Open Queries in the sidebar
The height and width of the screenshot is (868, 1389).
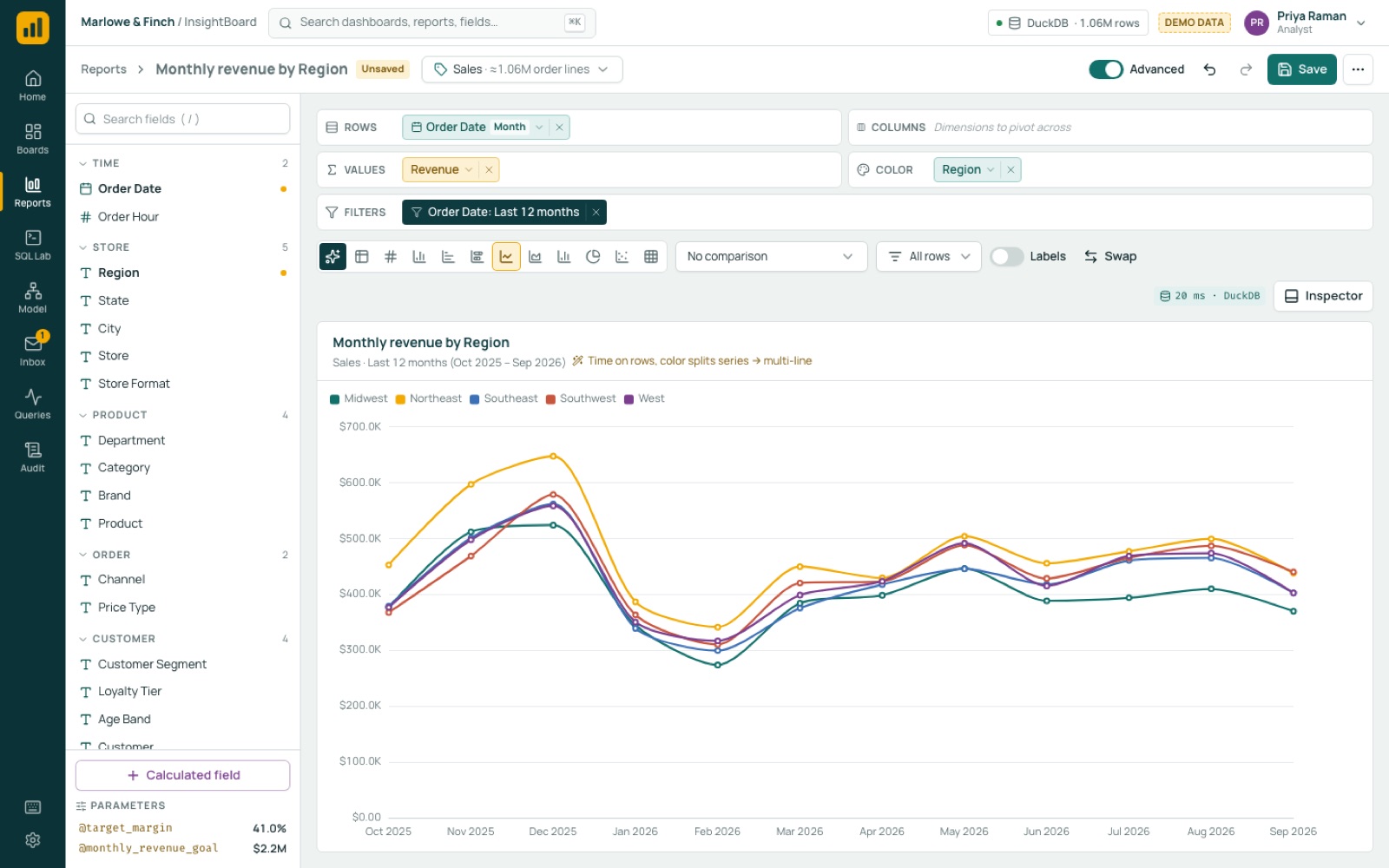coord(33,404)
